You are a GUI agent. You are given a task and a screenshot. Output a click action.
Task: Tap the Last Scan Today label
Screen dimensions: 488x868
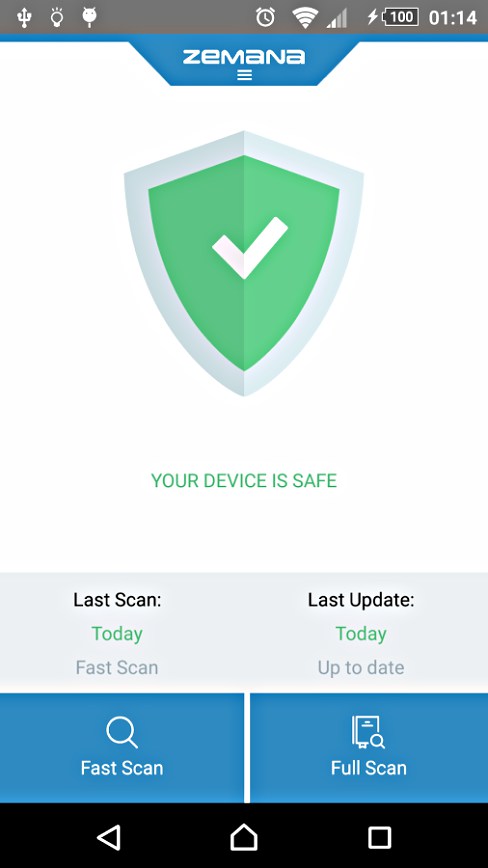pos(117,633)
